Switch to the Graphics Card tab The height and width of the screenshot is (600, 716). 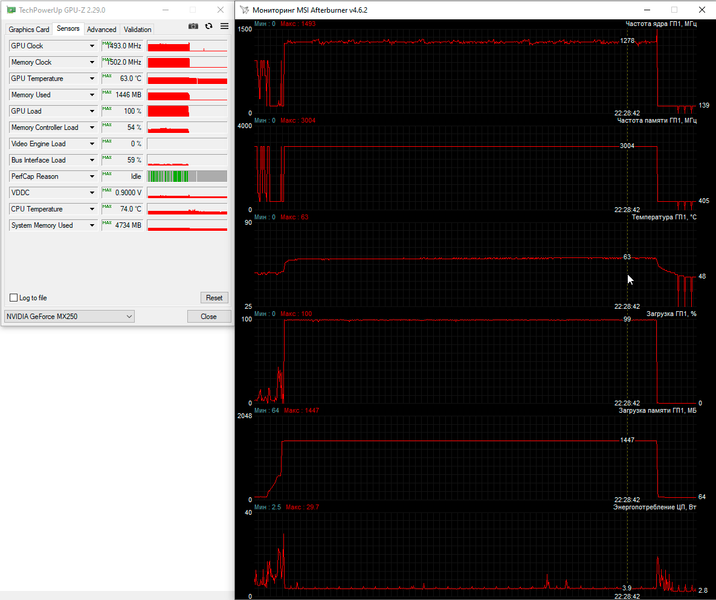tap(28, 29)
